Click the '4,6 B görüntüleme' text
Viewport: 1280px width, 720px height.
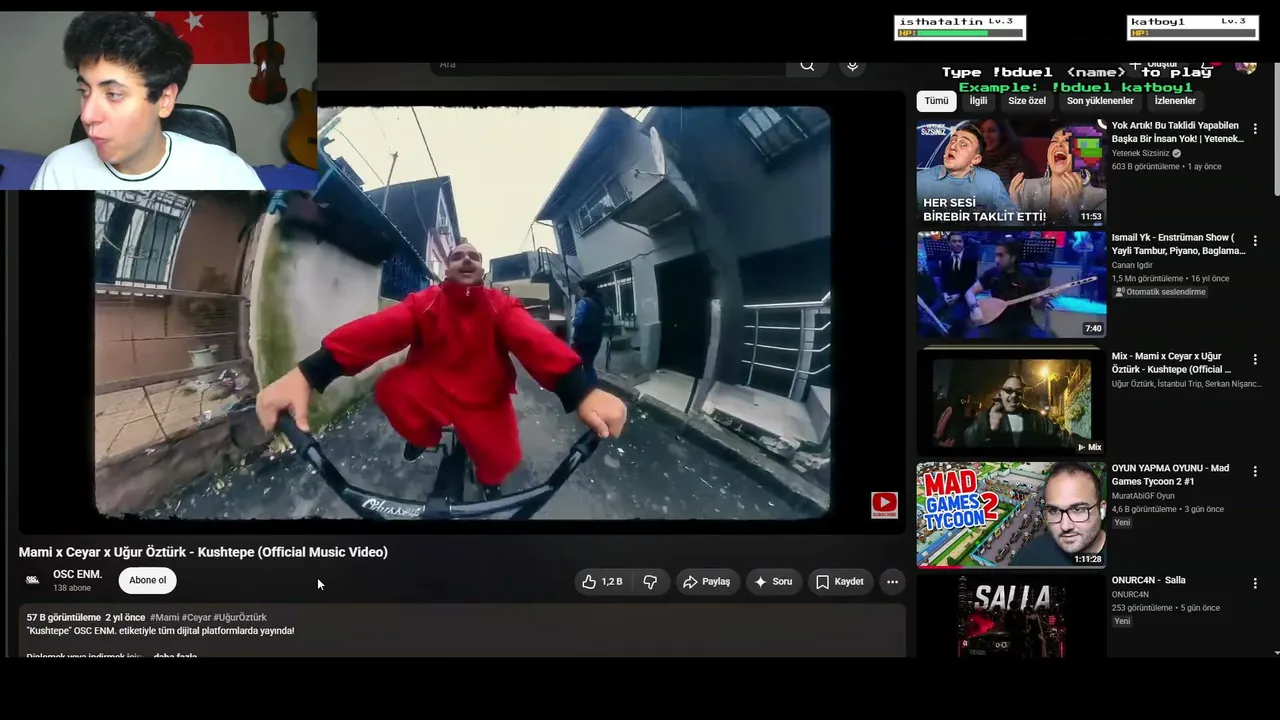point(1145,509)
